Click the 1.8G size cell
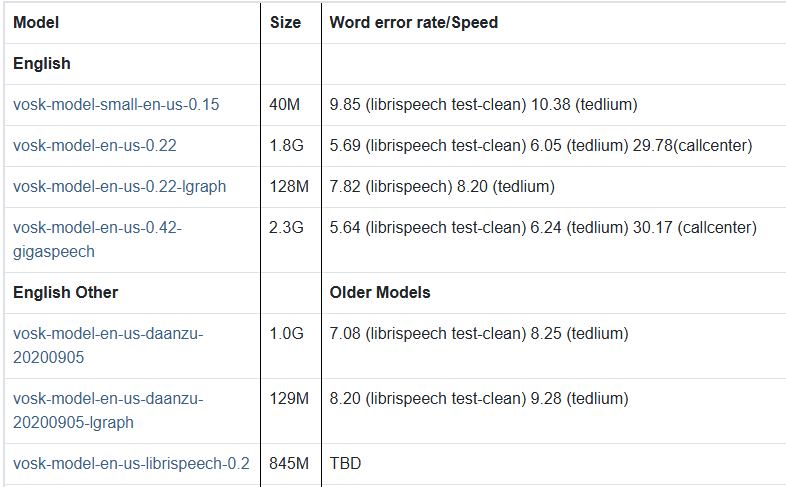786x487 pixels. point(286,145)
